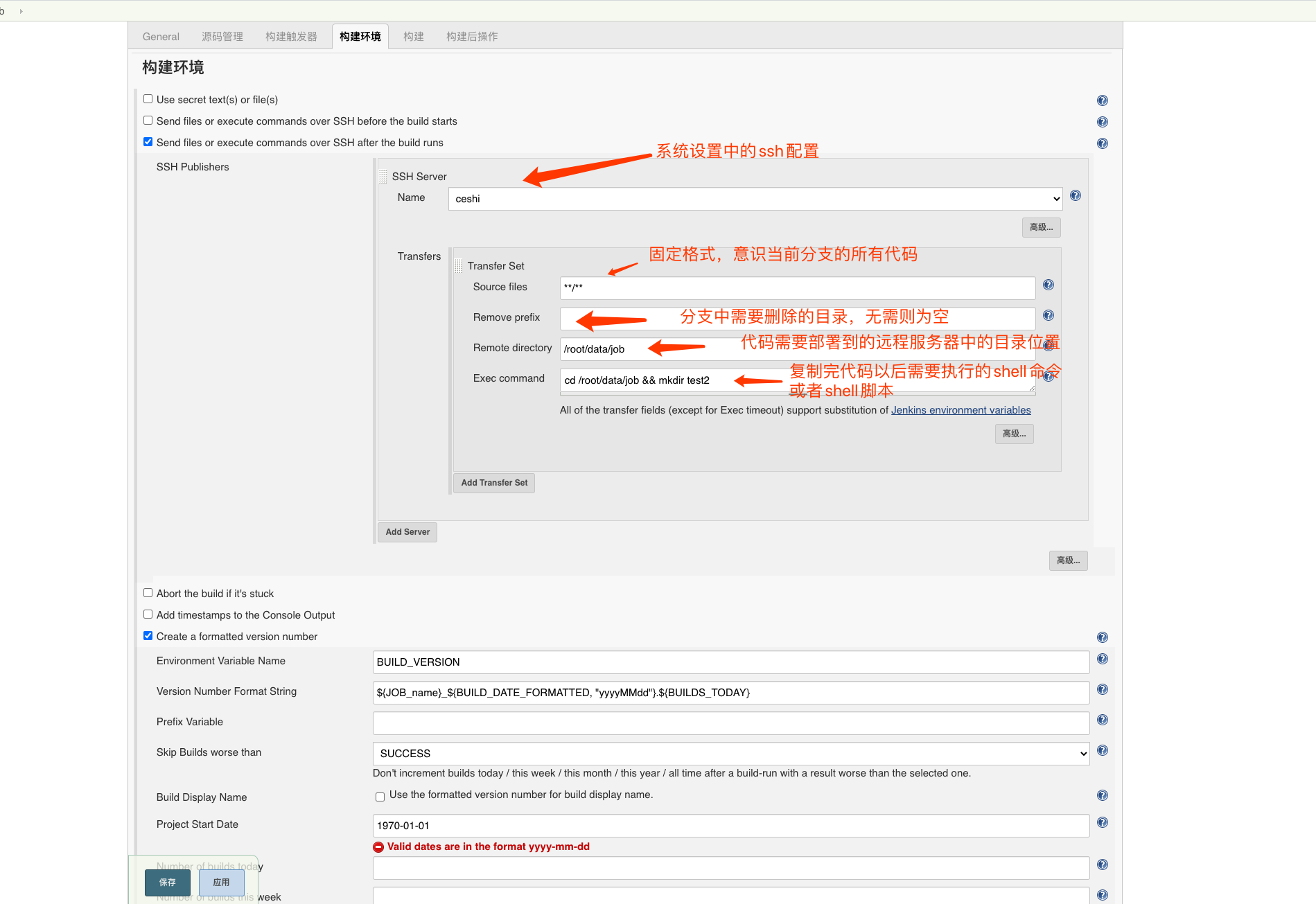This screenshot has width=1316, height=904.
Task: Switch to the General tab
Action: [161, 37]
